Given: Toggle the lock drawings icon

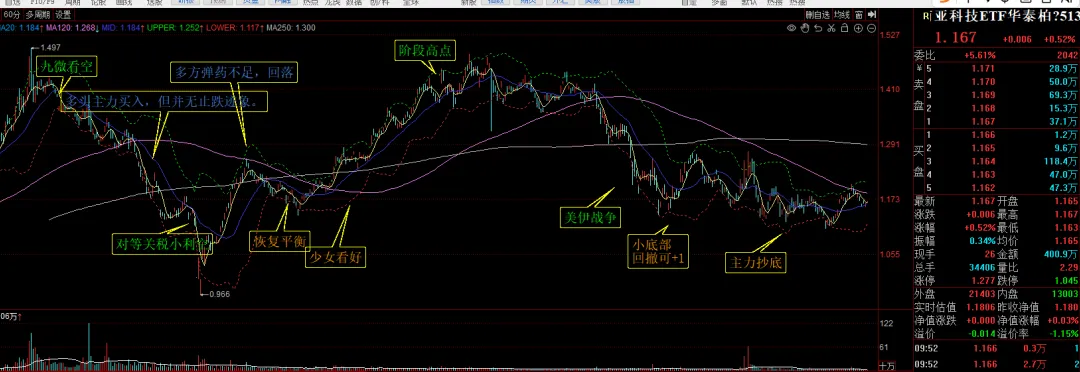Looking at the screenshot, I should pos(844,28).
